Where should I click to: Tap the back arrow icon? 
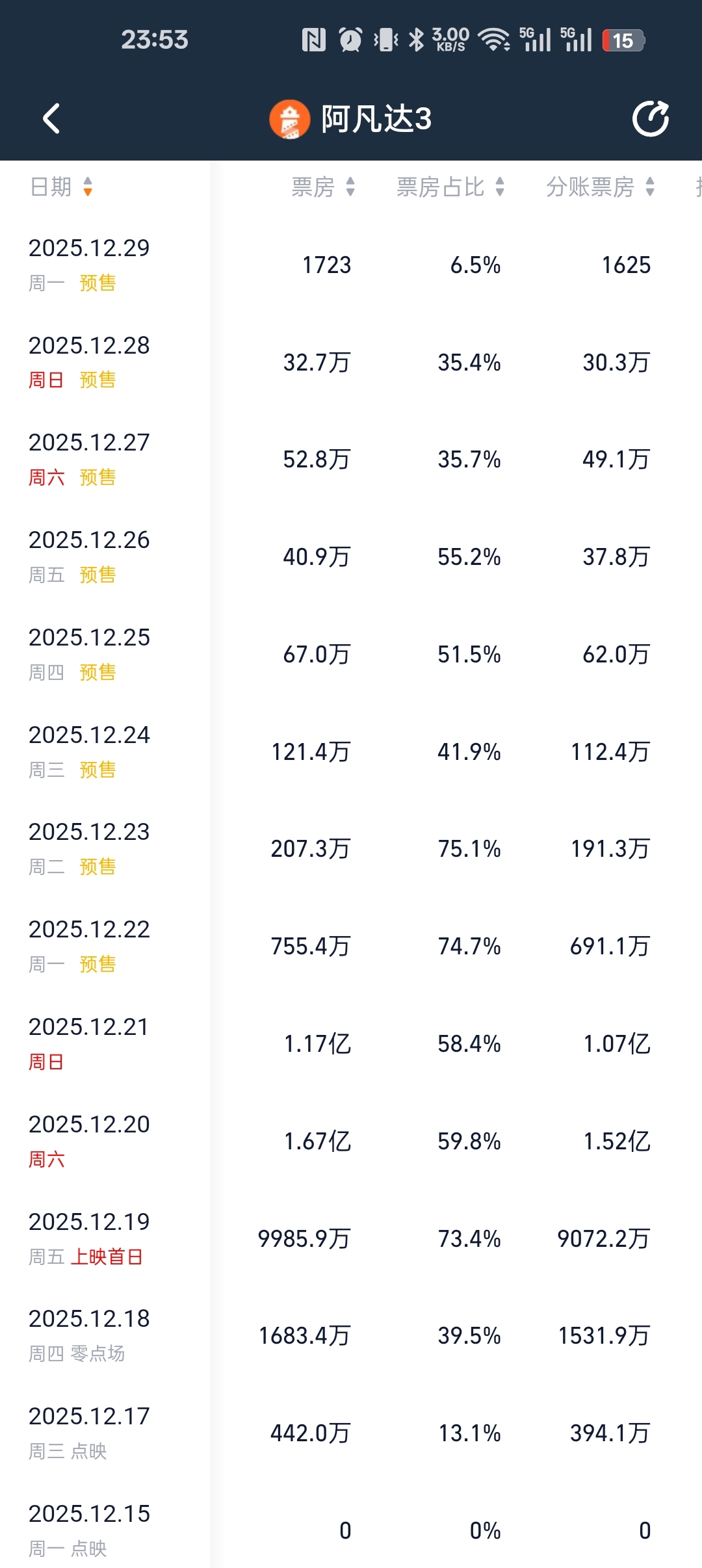[51, 119]
